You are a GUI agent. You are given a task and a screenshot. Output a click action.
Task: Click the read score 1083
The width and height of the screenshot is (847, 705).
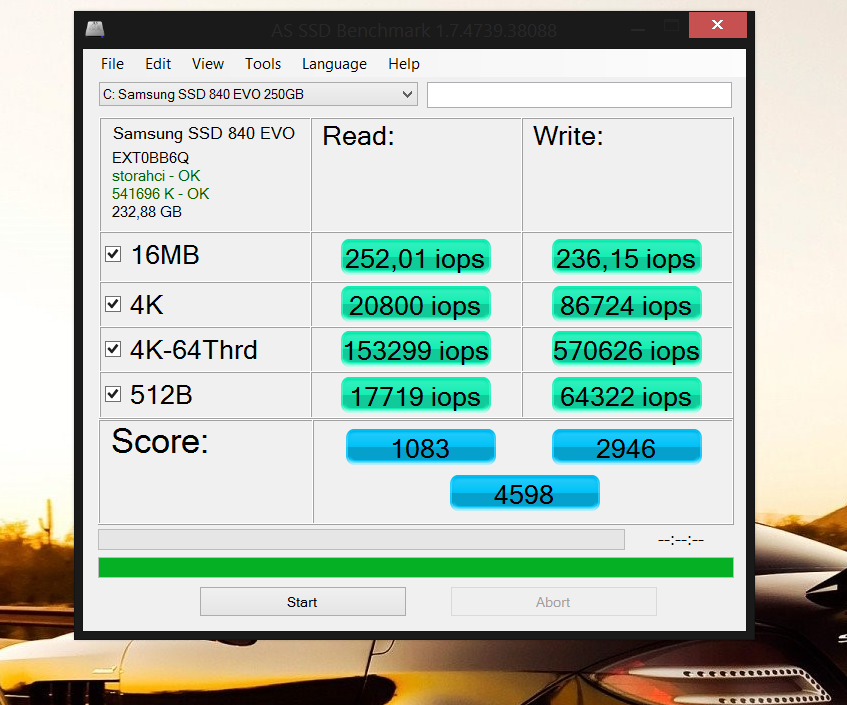[x=420, y=447]
